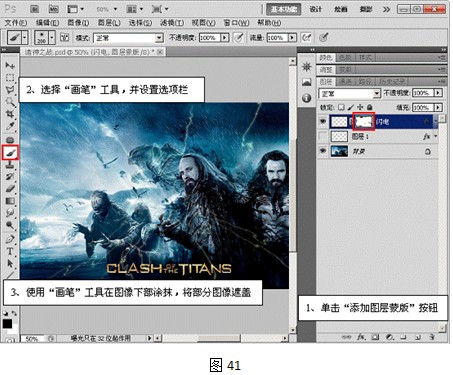Open the info panel icon
The height and width of the screenshot is (375, 453).
tap(306, 98)
